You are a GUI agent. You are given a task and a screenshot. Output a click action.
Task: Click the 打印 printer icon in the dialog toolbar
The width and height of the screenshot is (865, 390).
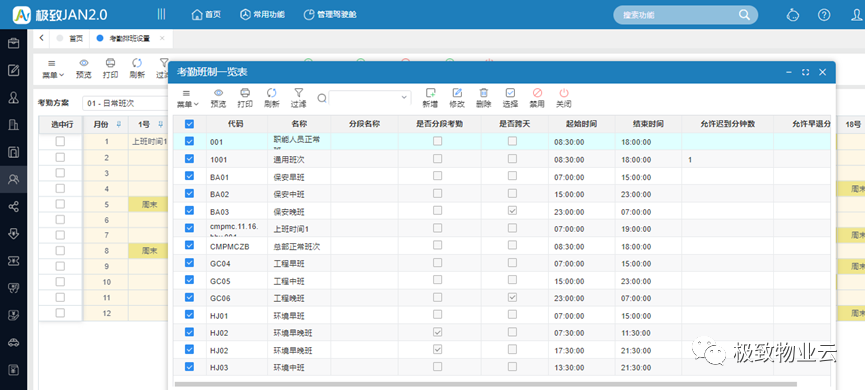pos(245,93)
